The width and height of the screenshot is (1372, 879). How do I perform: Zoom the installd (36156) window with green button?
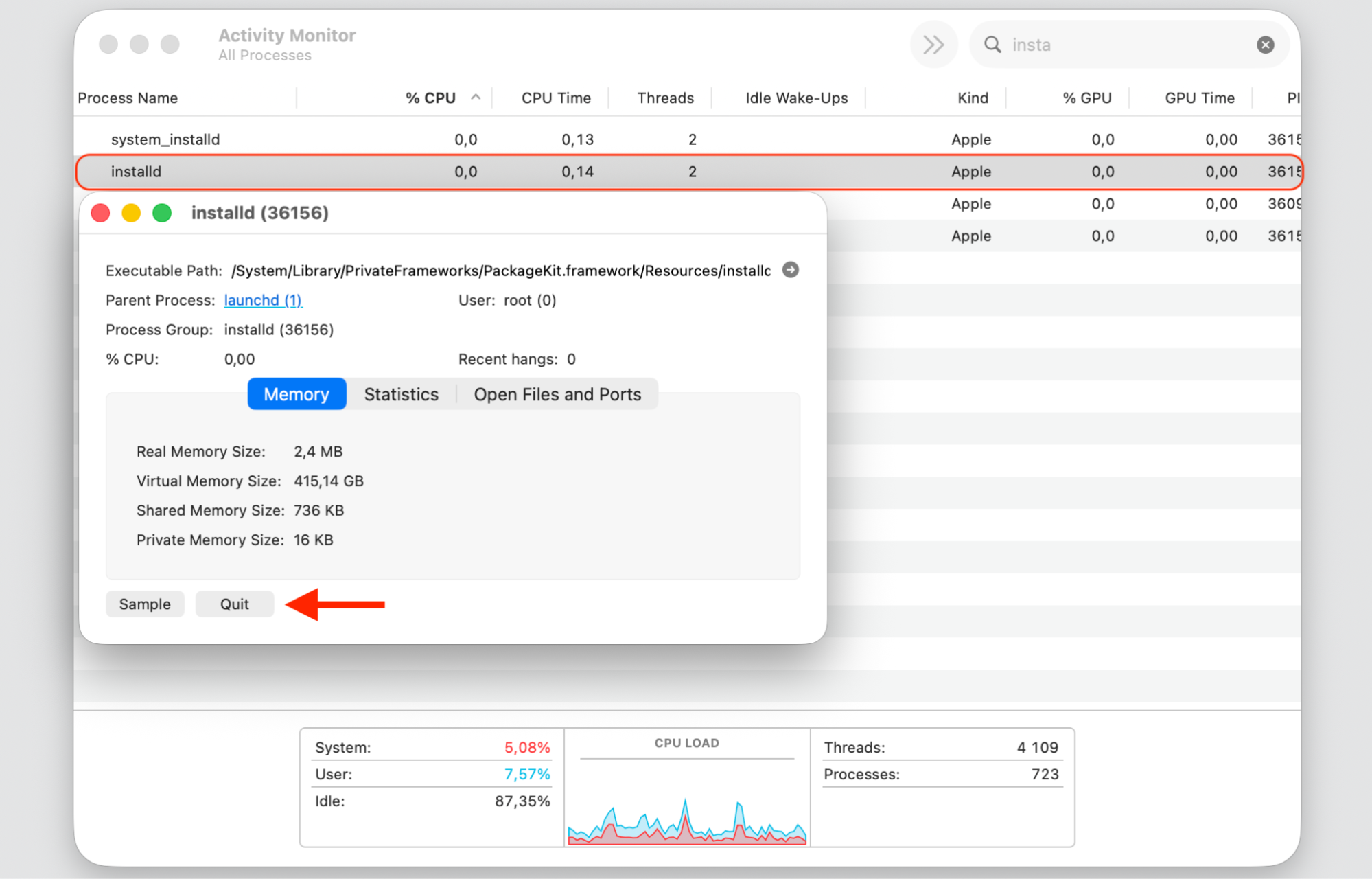pyautogui.click(x=162, y=213)
